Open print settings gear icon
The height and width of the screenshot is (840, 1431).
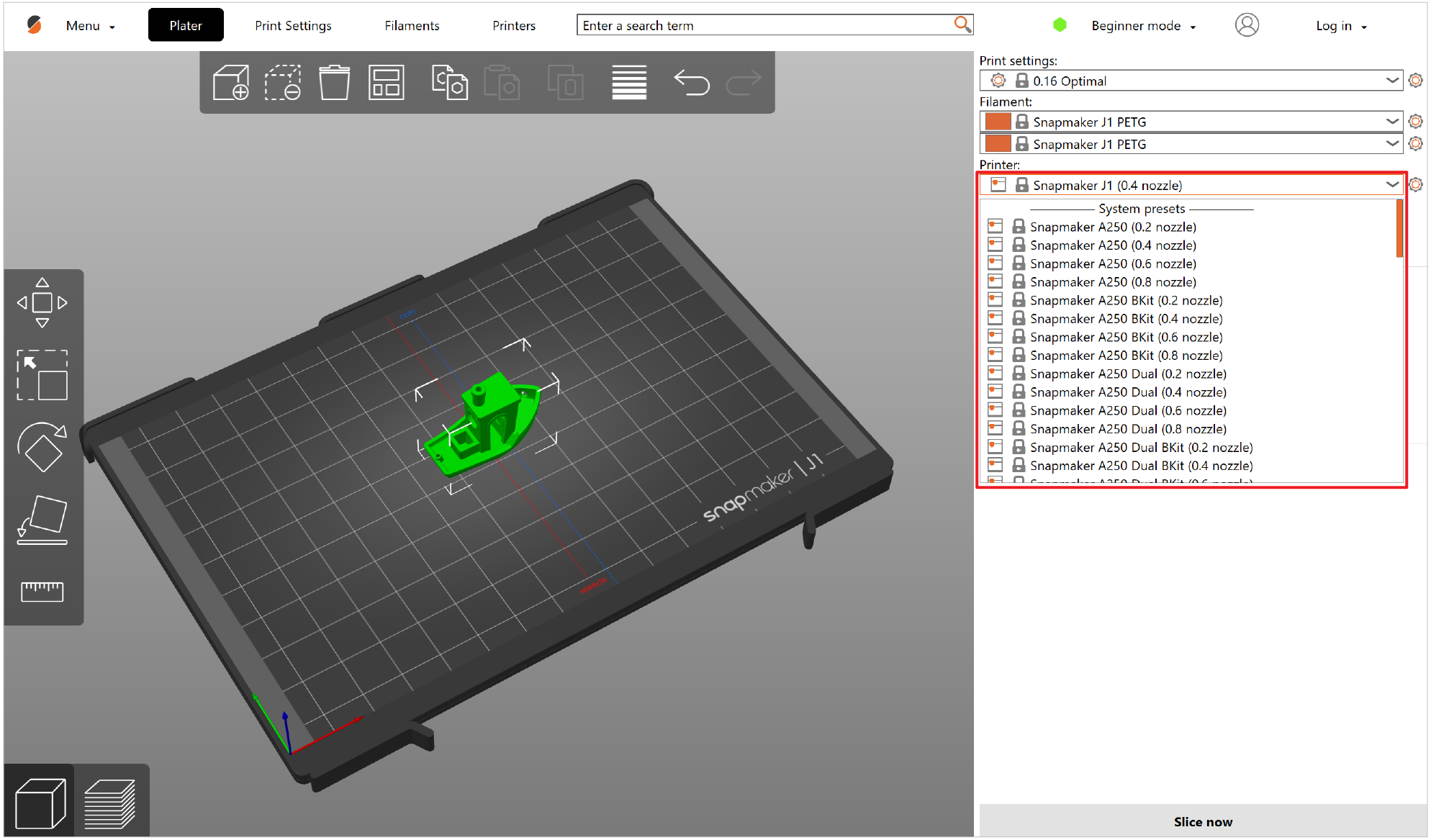(1415, 81)
